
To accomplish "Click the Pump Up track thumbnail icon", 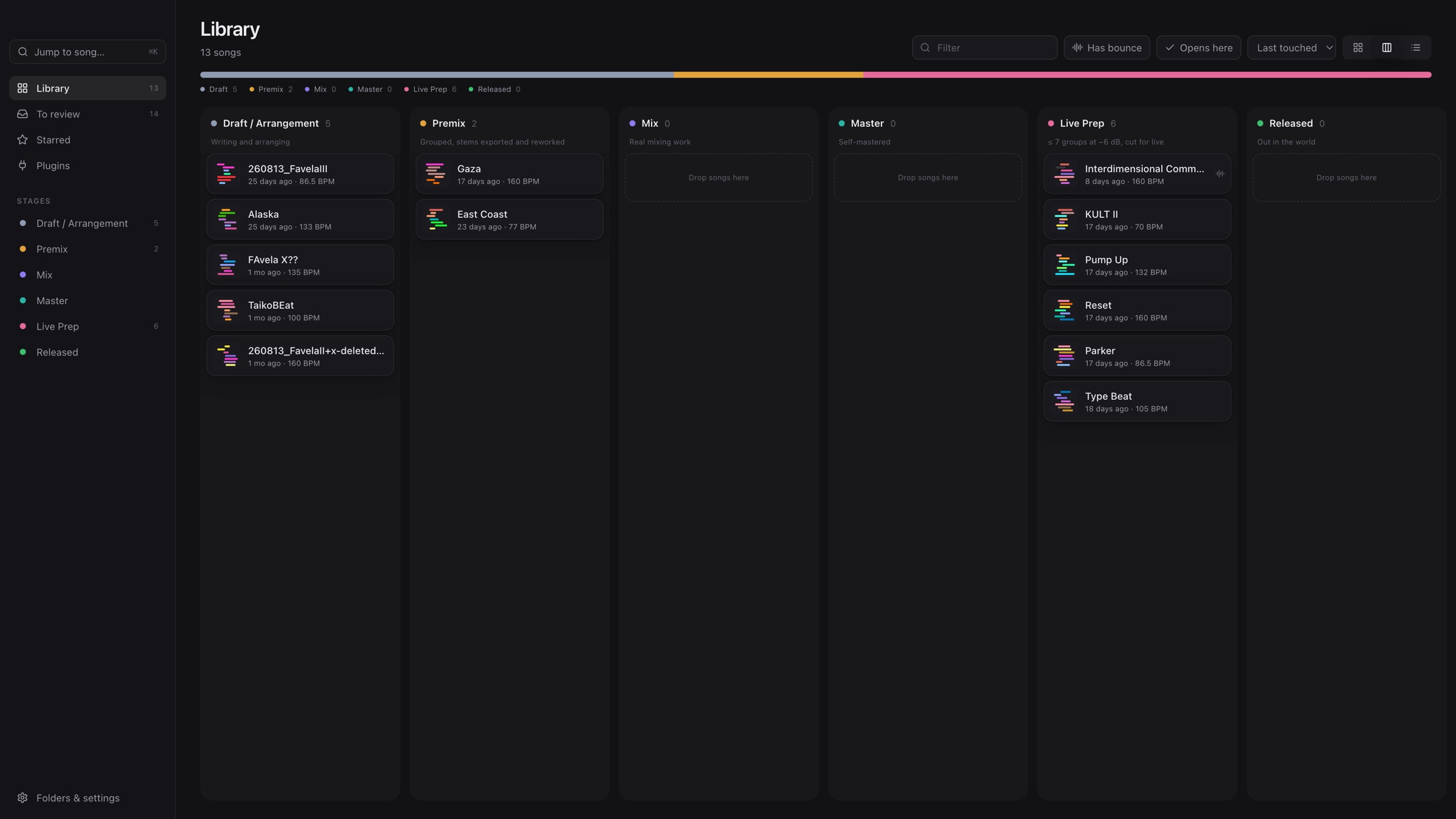I will [x=1064, y=265].
